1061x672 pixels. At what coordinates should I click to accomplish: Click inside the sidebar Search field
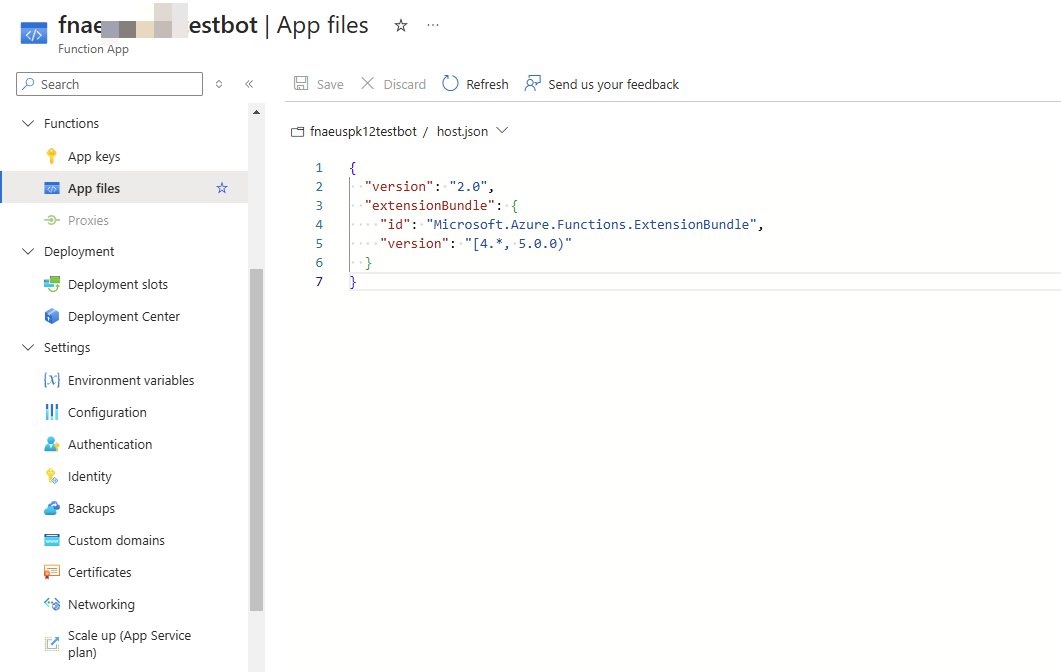point(109,84)
